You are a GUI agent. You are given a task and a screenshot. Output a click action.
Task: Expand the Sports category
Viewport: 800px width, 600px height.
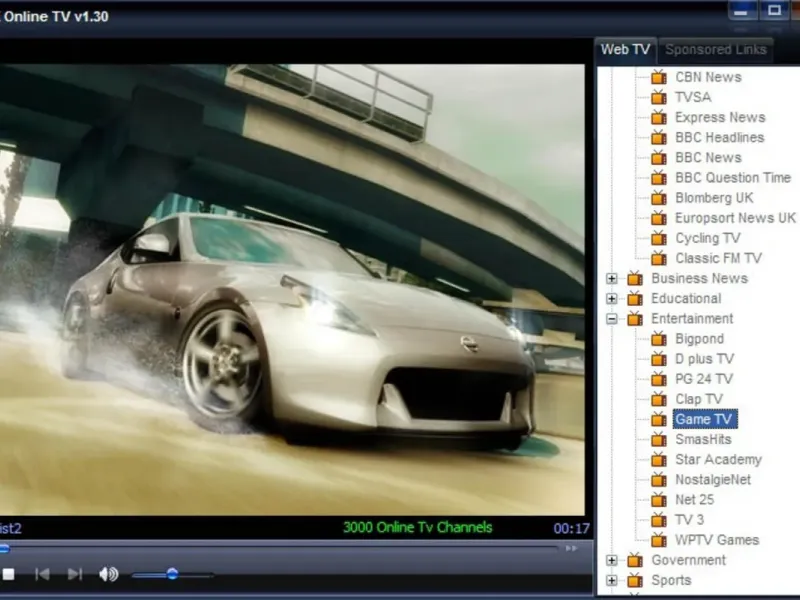coord(612,581)
